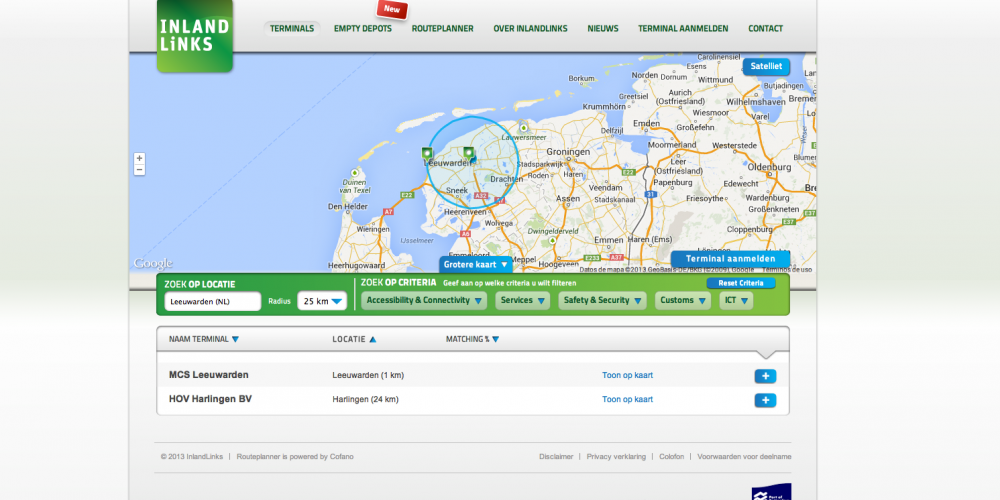1000x500 pixels.
Task: Click the terminal marker near Harlingen on map
Action: 427,154
